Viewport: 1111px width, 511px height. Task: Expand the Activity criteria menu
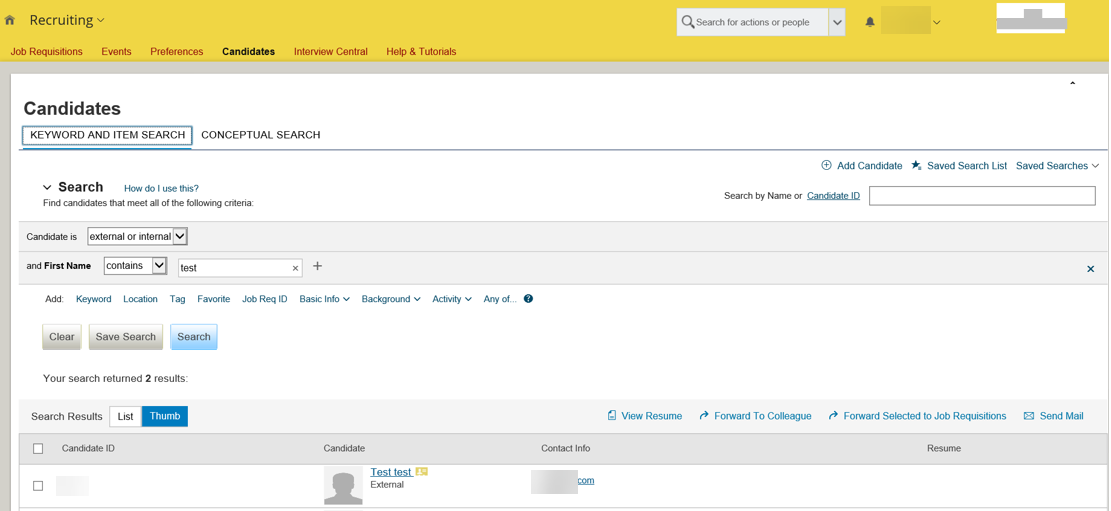(452, 299)
